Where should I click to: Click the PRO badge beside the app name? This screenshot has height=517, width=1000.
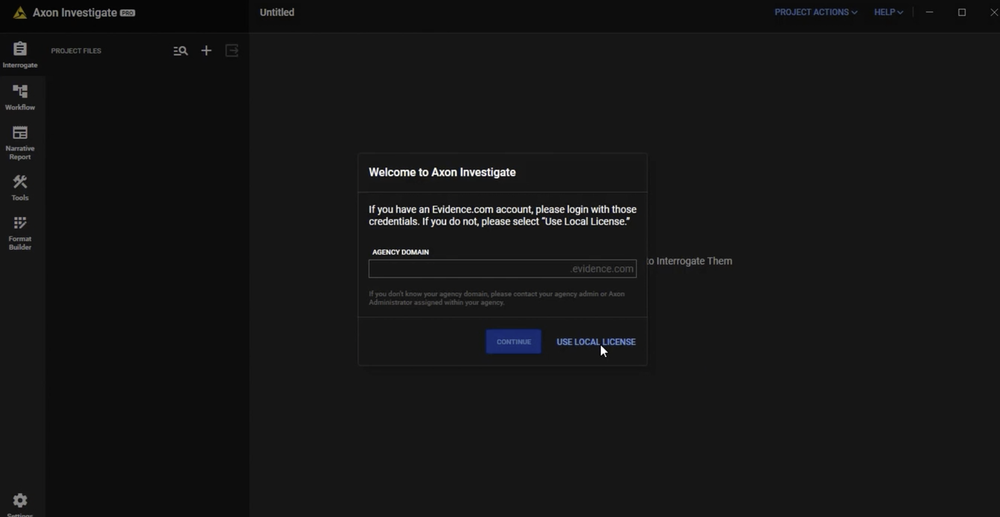pos(128,13)
